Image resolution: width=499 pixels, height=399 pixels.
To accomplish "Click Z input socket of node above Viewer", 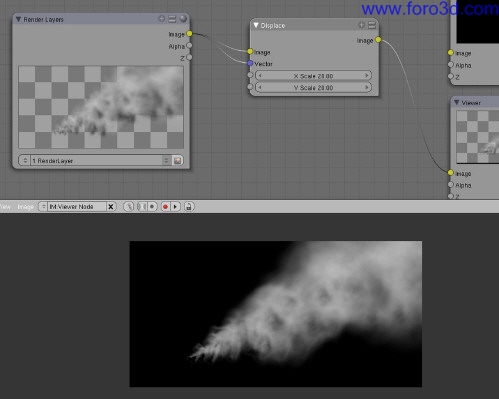I will (x=451, y=76).
